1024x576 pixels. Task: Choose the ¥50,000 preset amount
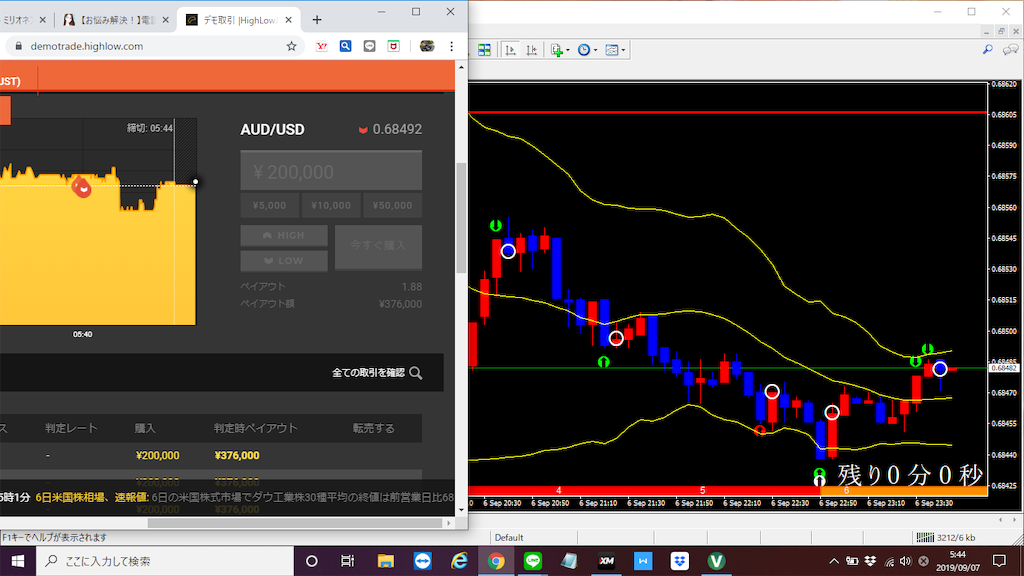pos(392,205)
